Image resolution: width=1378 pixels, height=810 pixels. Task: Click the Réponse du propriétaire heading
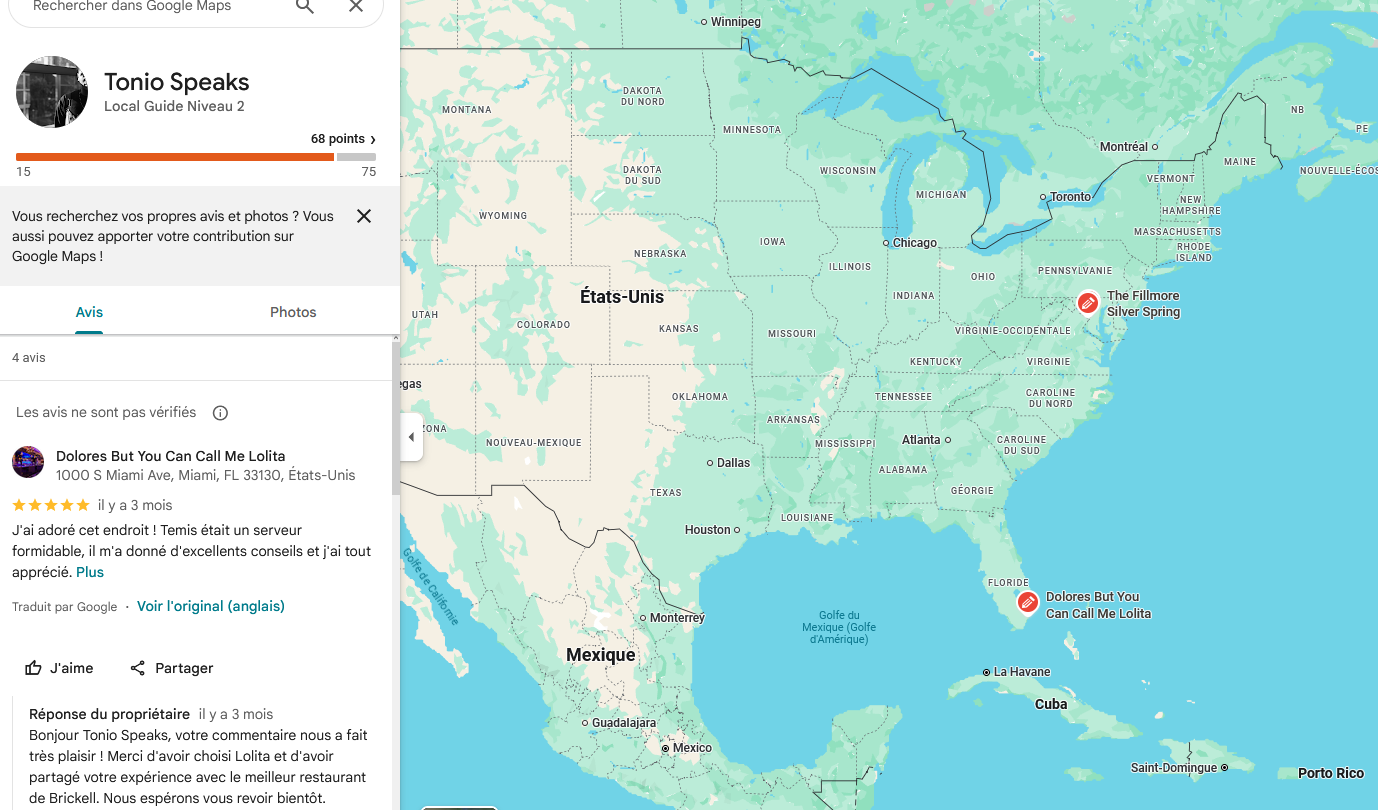pyautogui.click(x=109, y=714)
